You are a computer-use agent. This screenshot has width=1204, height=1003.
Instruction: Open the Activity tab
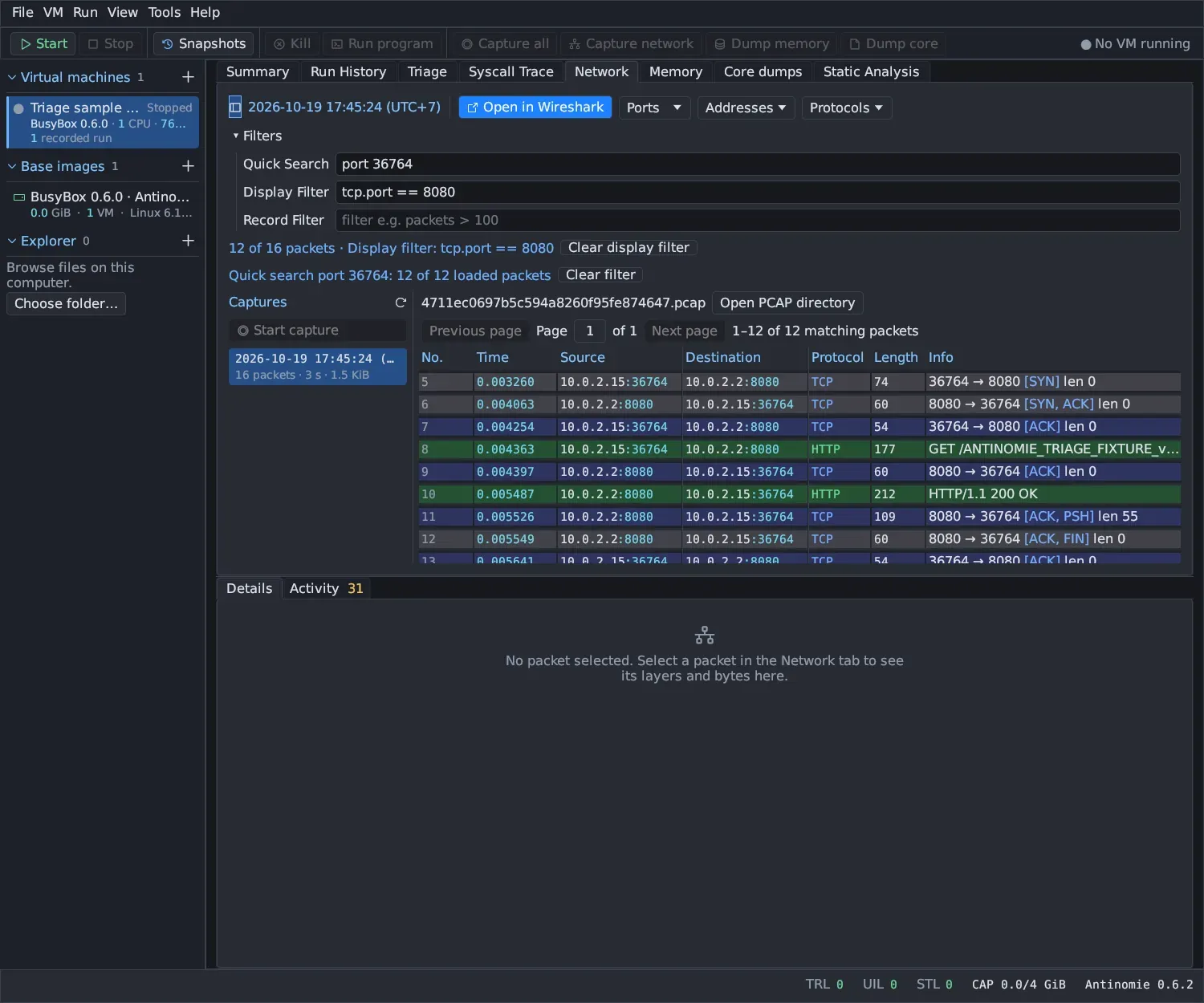(326, 588)
